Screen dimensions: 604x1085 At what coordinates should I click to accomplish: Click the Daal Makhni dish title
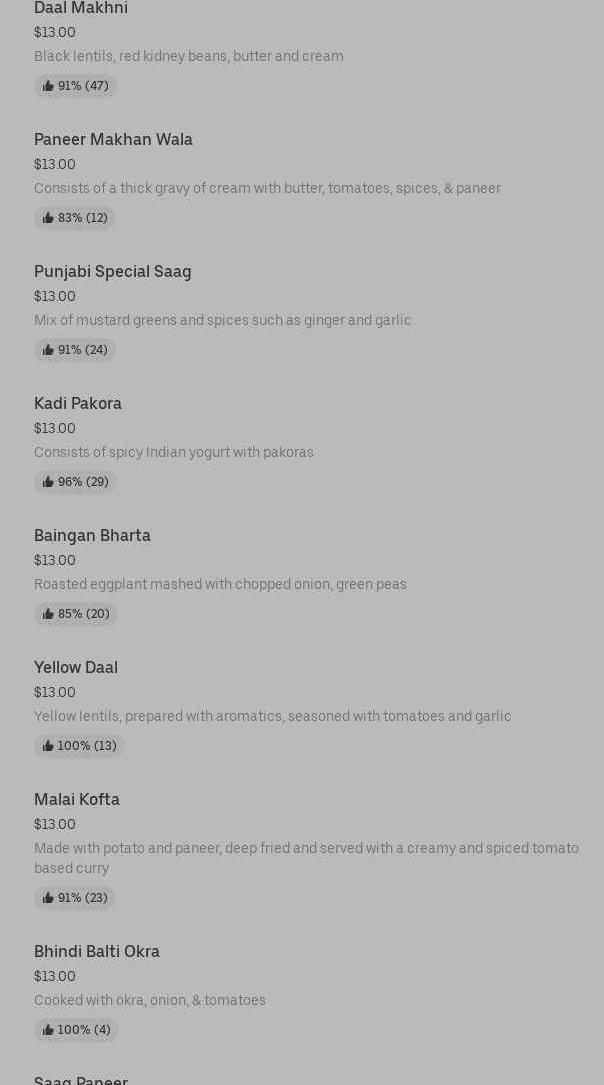tap(81, 9)
